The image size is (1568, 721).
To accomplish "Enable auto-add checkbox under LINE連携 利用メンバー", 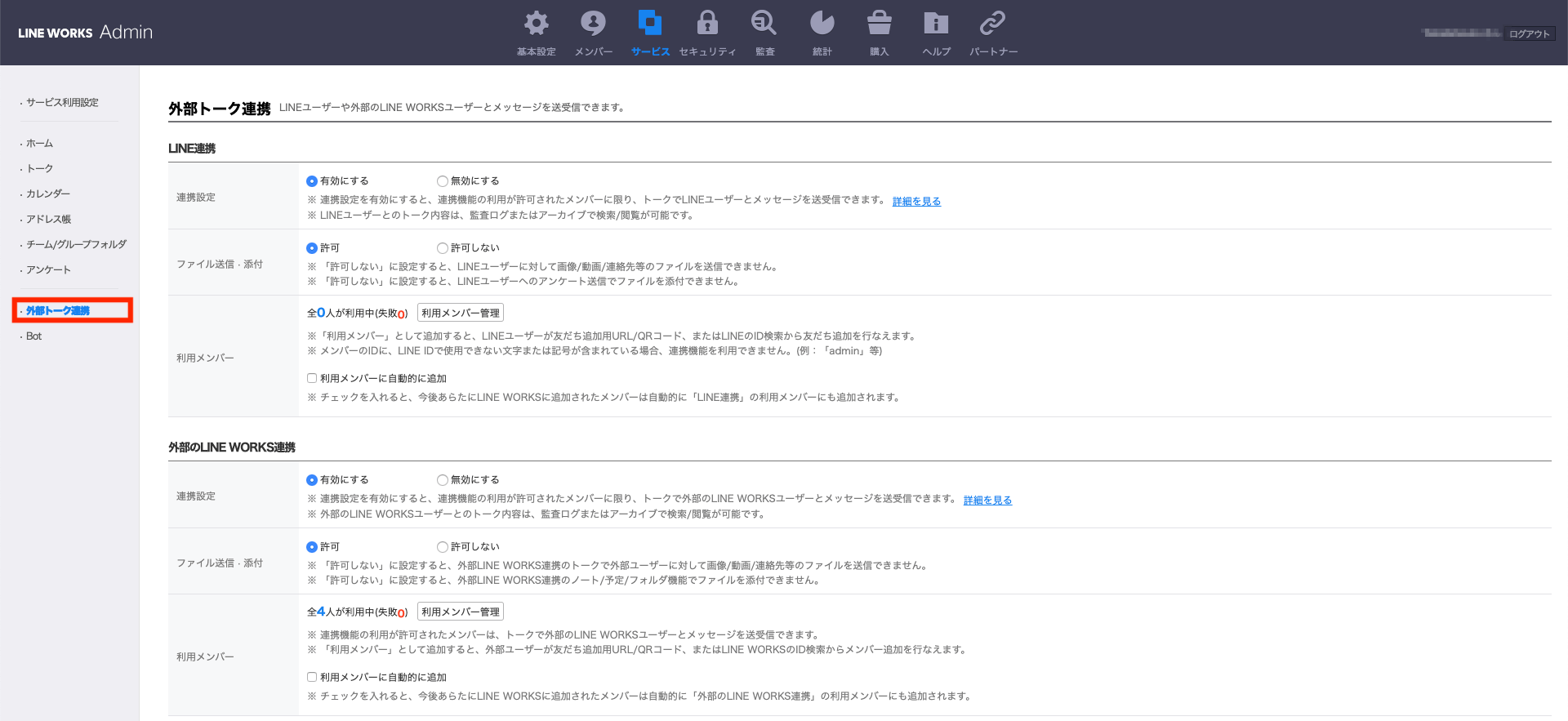I will pos(312,378).
